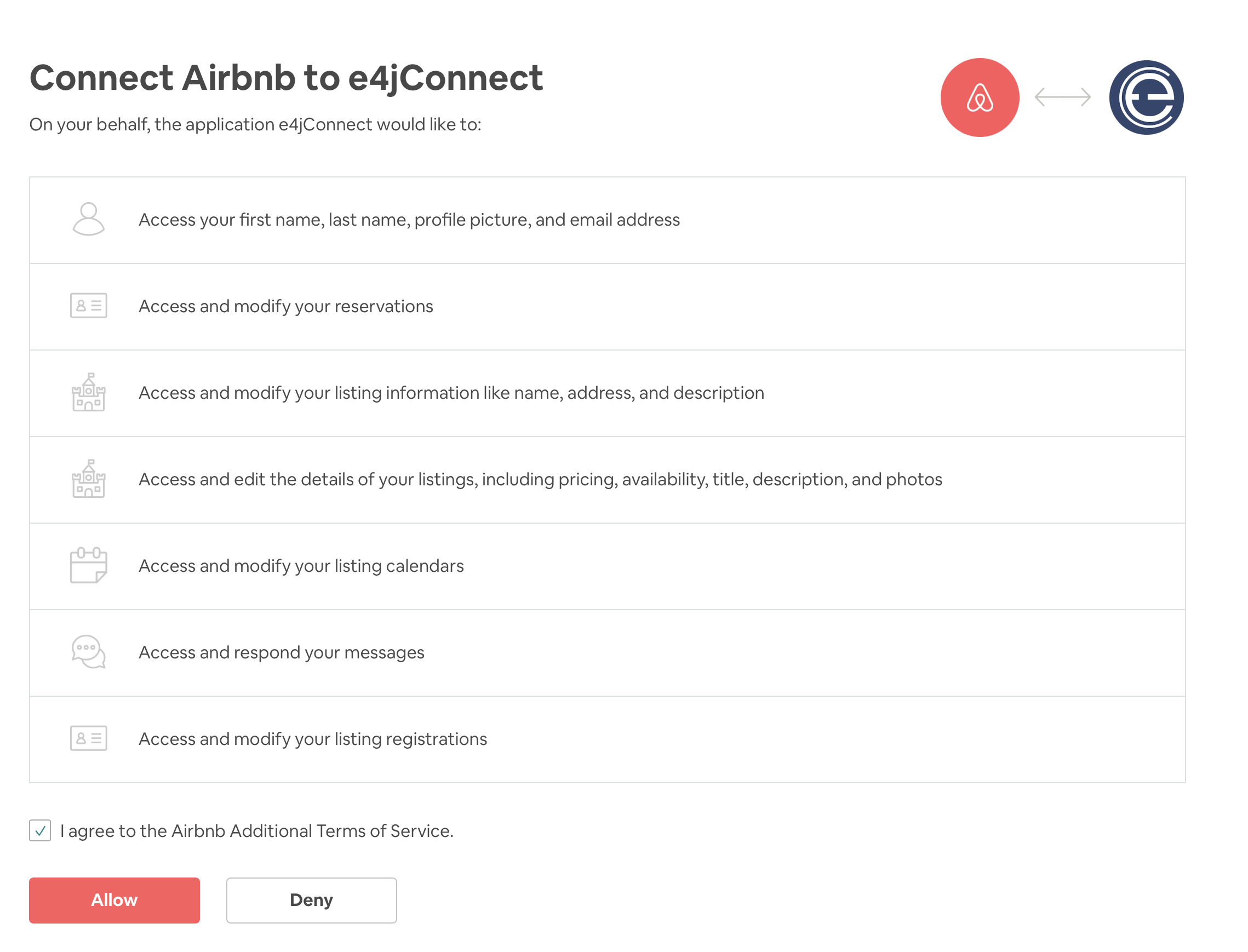
Task: Click the profile person icon
Action: pyautogui.click(x=88, y=219)
